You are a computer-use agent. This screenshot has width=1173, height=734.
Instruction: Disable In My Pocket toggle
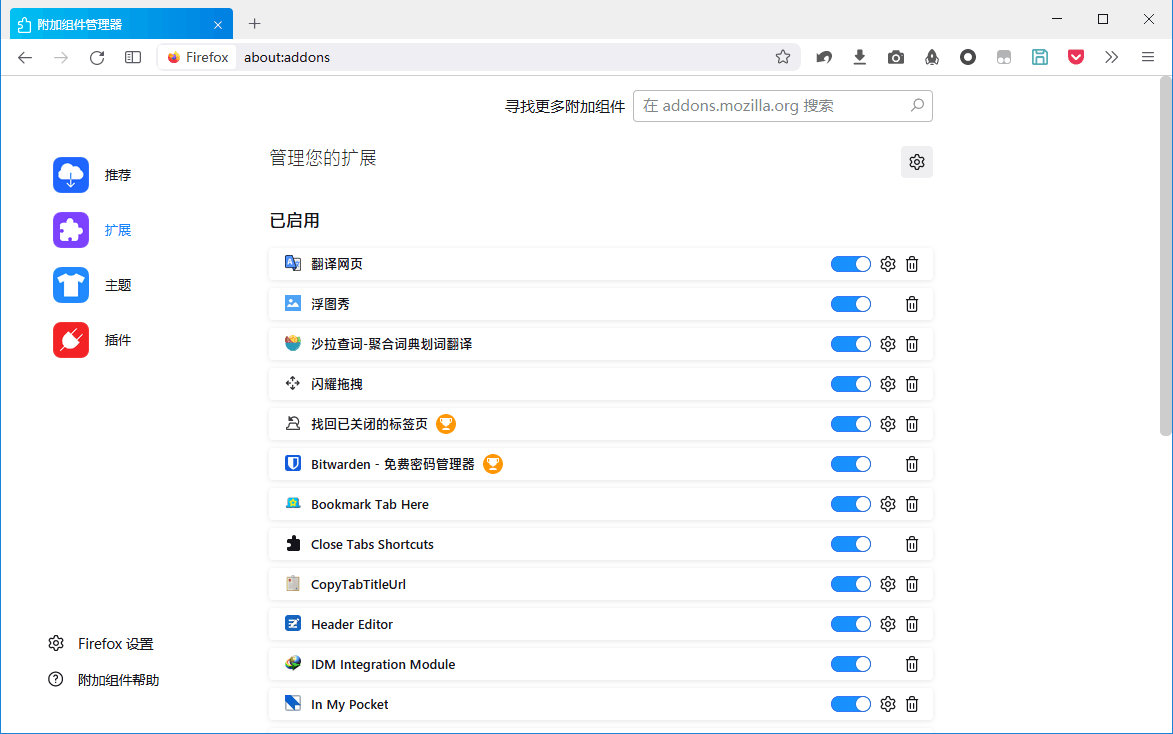tap(851, 705)
